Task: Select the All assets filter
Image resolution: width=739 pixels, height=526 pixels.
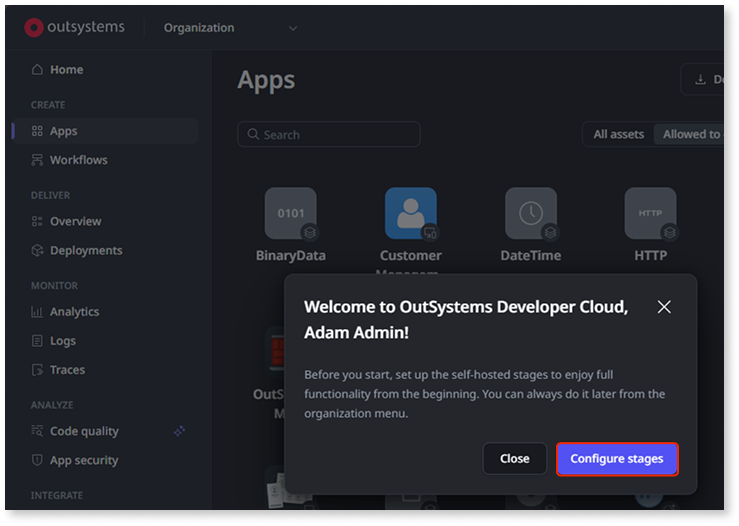Action: 618,134
